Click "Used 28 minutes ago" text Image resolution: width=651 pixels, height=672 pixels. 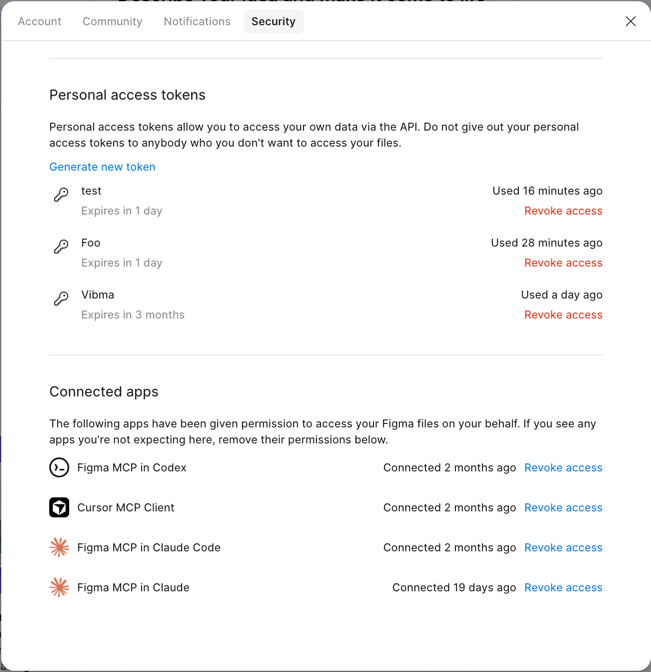pyautogui.click(x=546, y=243)
